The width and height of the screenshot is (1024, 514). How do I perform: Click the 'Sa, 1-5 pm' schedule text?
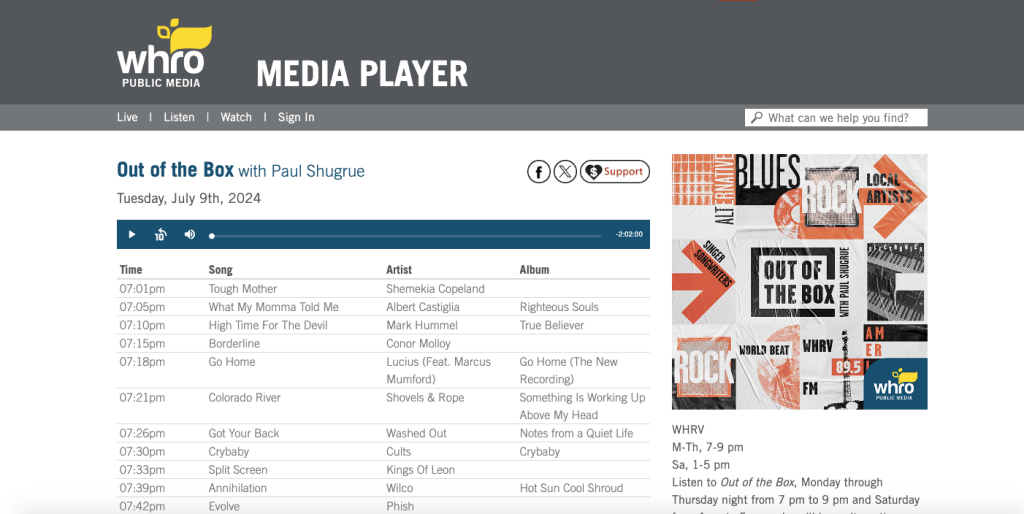701,465
